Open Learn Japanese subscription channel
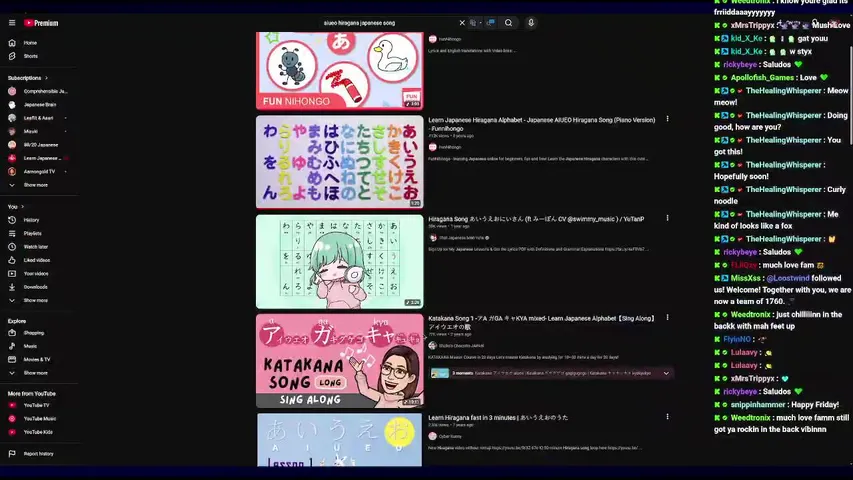 [35, 158]
